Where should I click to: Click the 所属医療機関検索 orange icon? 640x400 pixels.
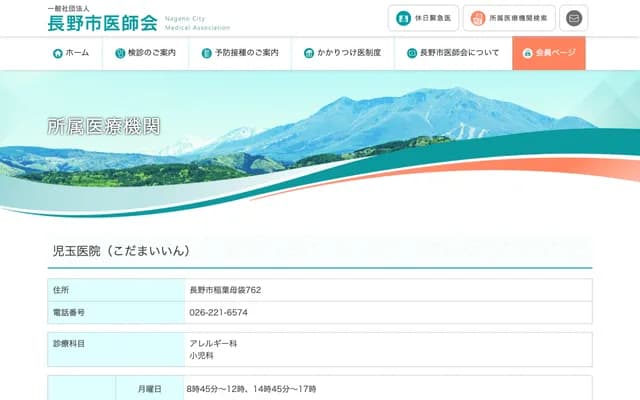[x=479, y=18]
